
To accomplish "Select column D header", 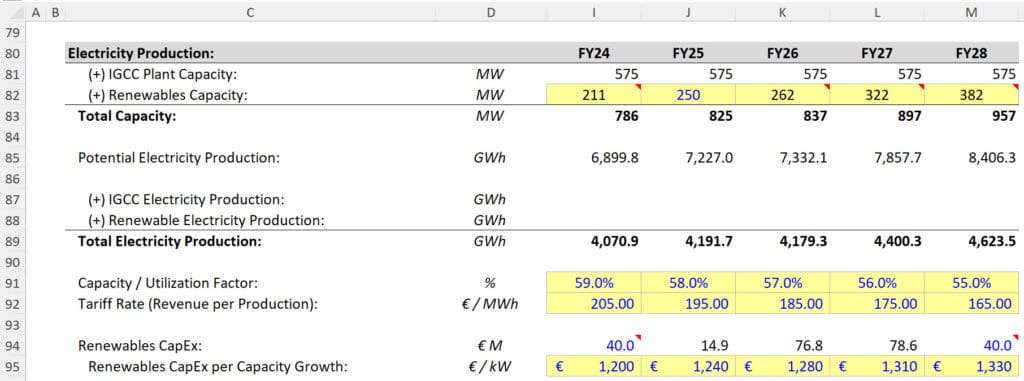I will (491, 11).
